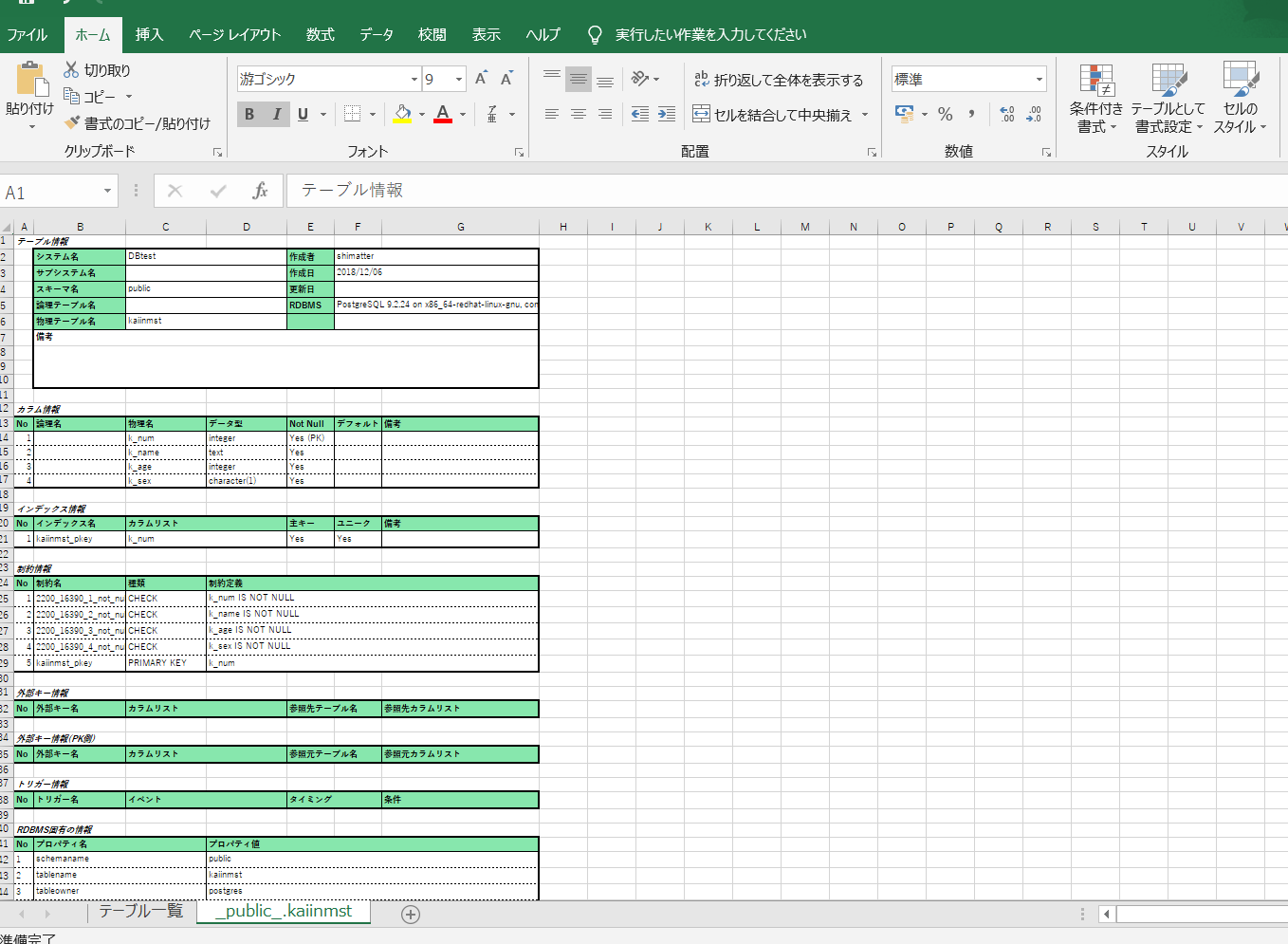The width and height of the screenshot is (1288, 944).
Task: Select all cells with the corner button
Action: [7, 227]
